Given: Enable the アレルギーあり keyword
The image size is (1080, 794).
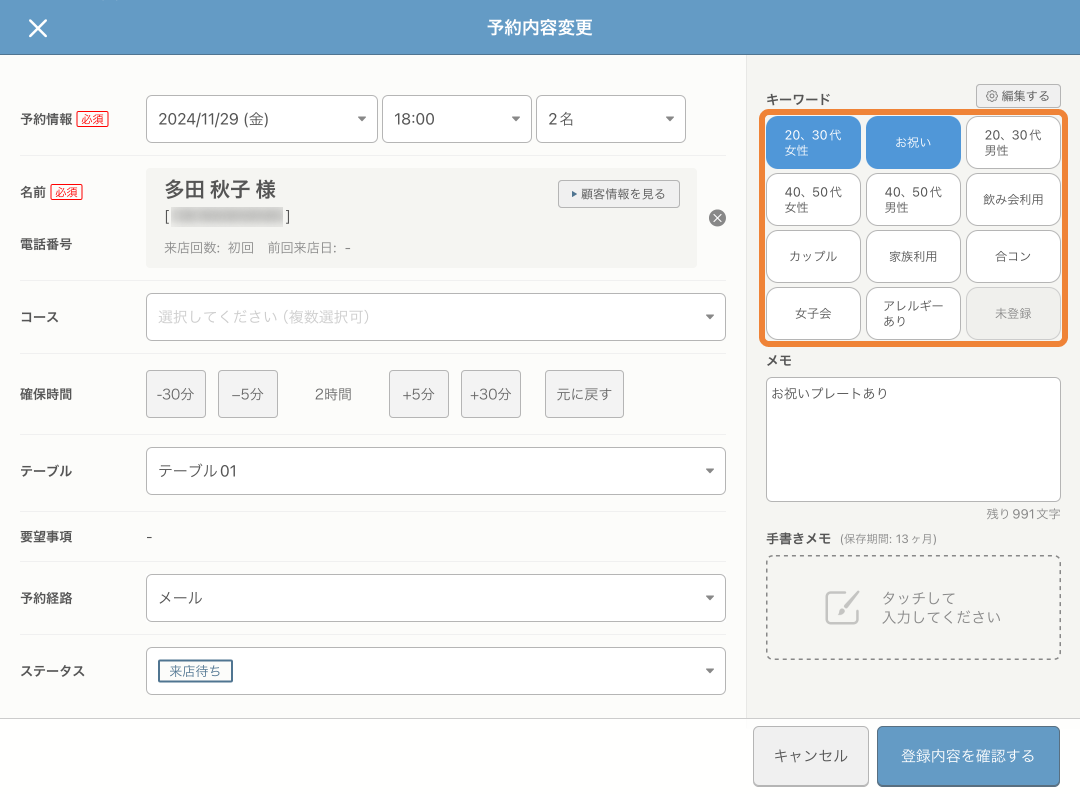Looking at the screenshot, I should tap(913, 313).
